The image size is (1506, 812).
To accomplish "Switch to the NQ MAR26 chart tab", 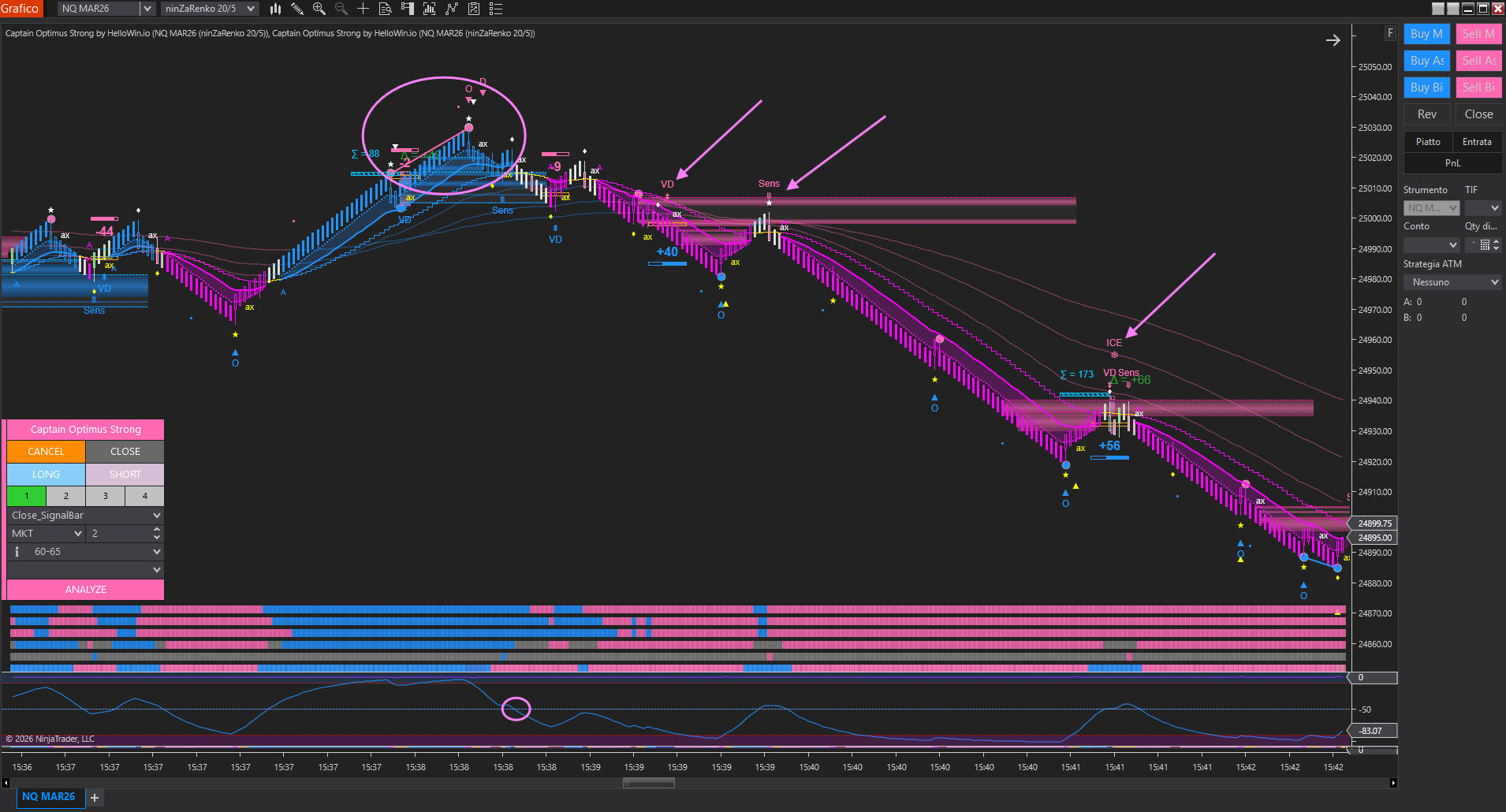I will [49, 797].
